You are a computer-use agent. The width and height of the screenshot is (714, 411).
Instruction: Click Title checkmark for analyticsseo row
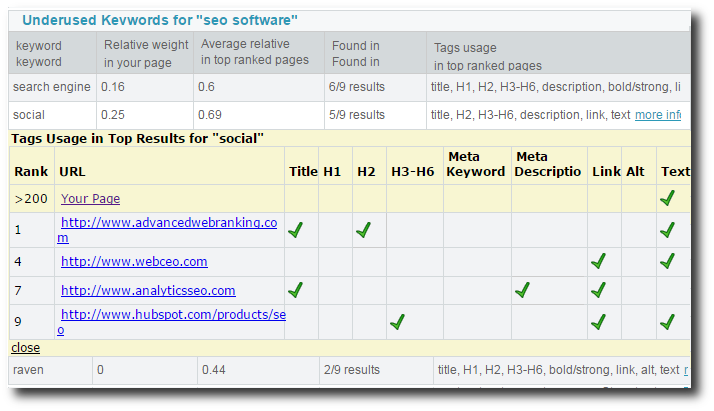(296, 289)
